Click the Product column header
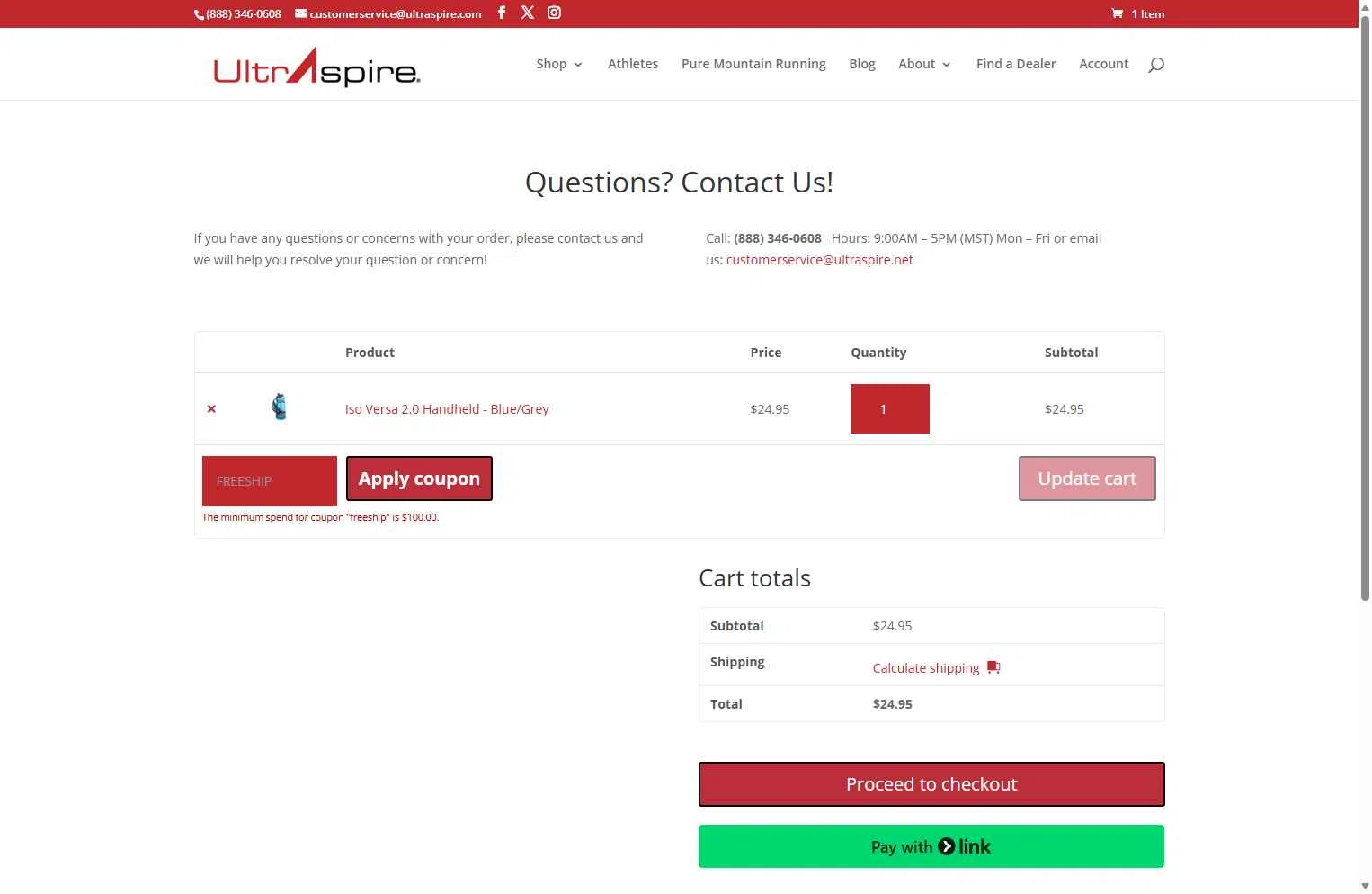The image size is (1372, 894). coord(370,353)
